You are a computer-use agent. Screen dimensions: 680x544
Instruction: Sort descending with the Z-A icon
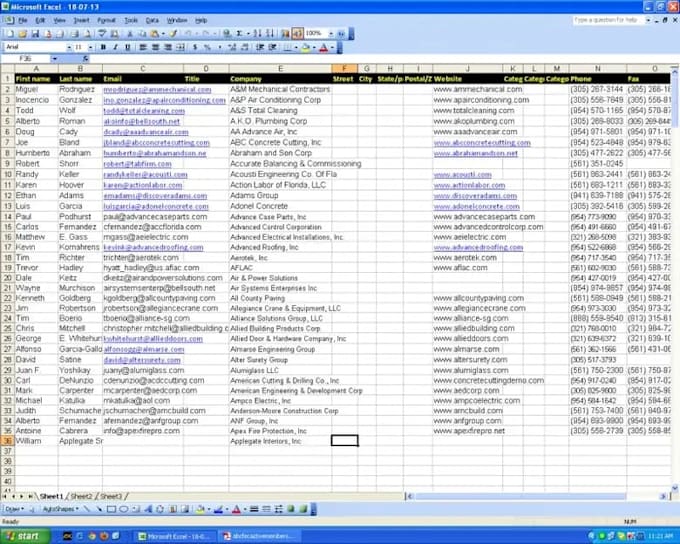[x=270, y=33]
